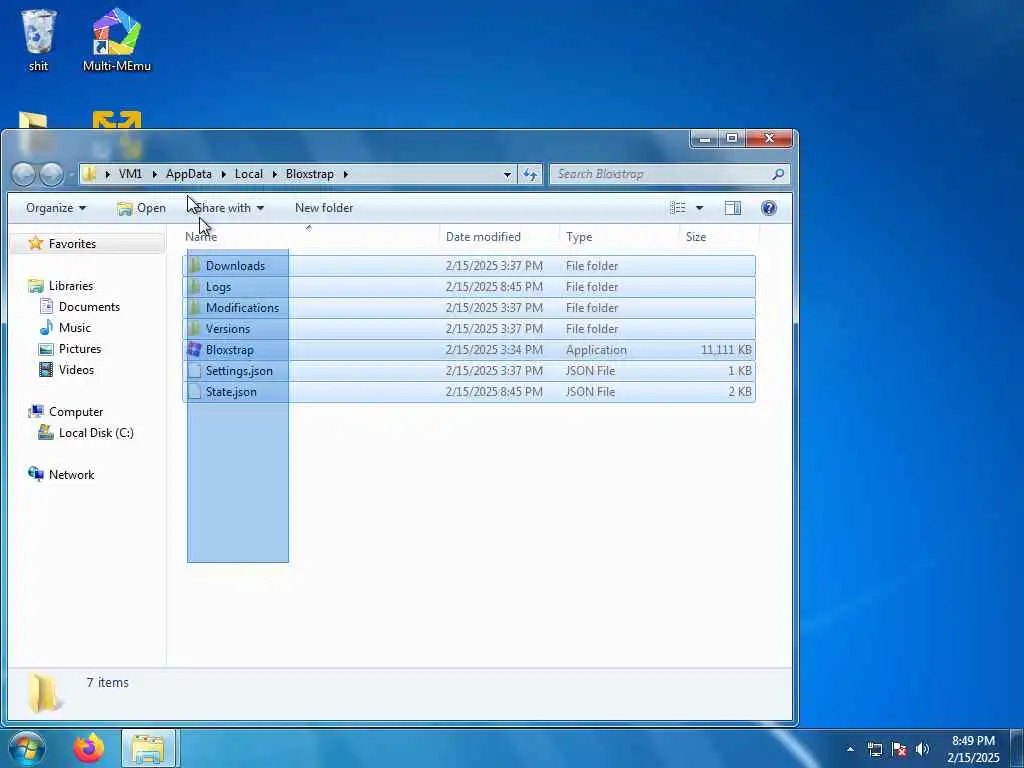Select the Logs folder icon
Image resolution: width=1024 pixels, height=768 pixels.
195,287
